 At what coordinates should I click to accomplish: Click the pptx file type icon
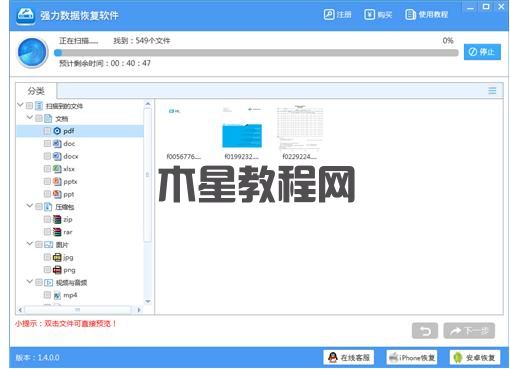(x=57, y=182)
